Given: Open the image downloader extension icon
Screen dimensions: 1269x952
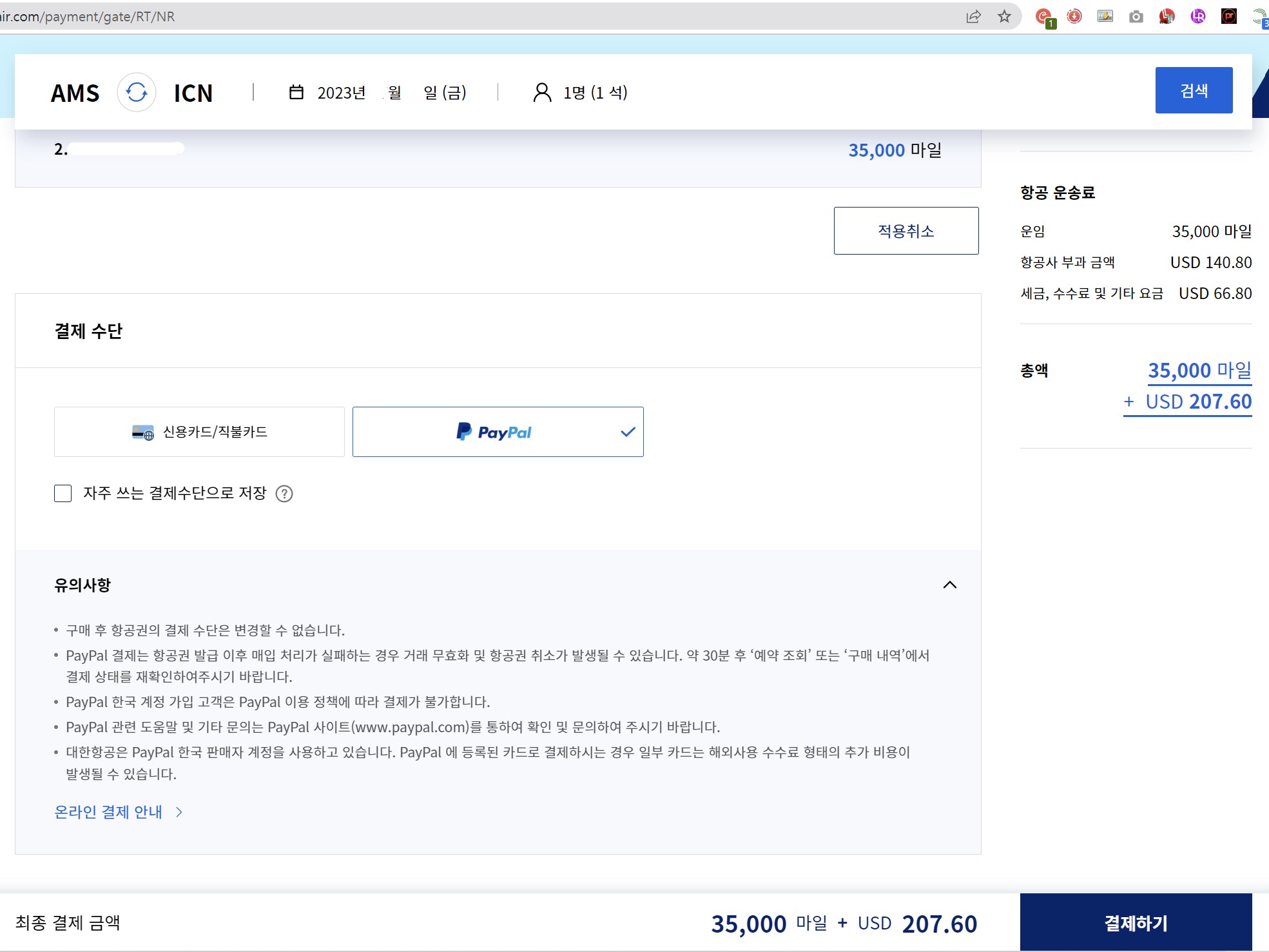Looking at the screenshot, I should 1105,17.
